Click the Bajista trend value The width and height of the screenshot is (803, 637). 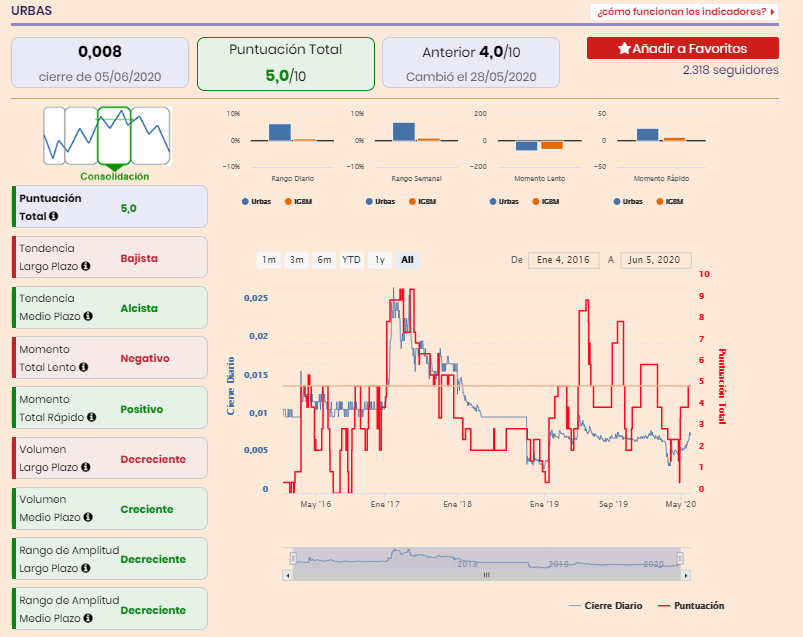click(139, 259)
